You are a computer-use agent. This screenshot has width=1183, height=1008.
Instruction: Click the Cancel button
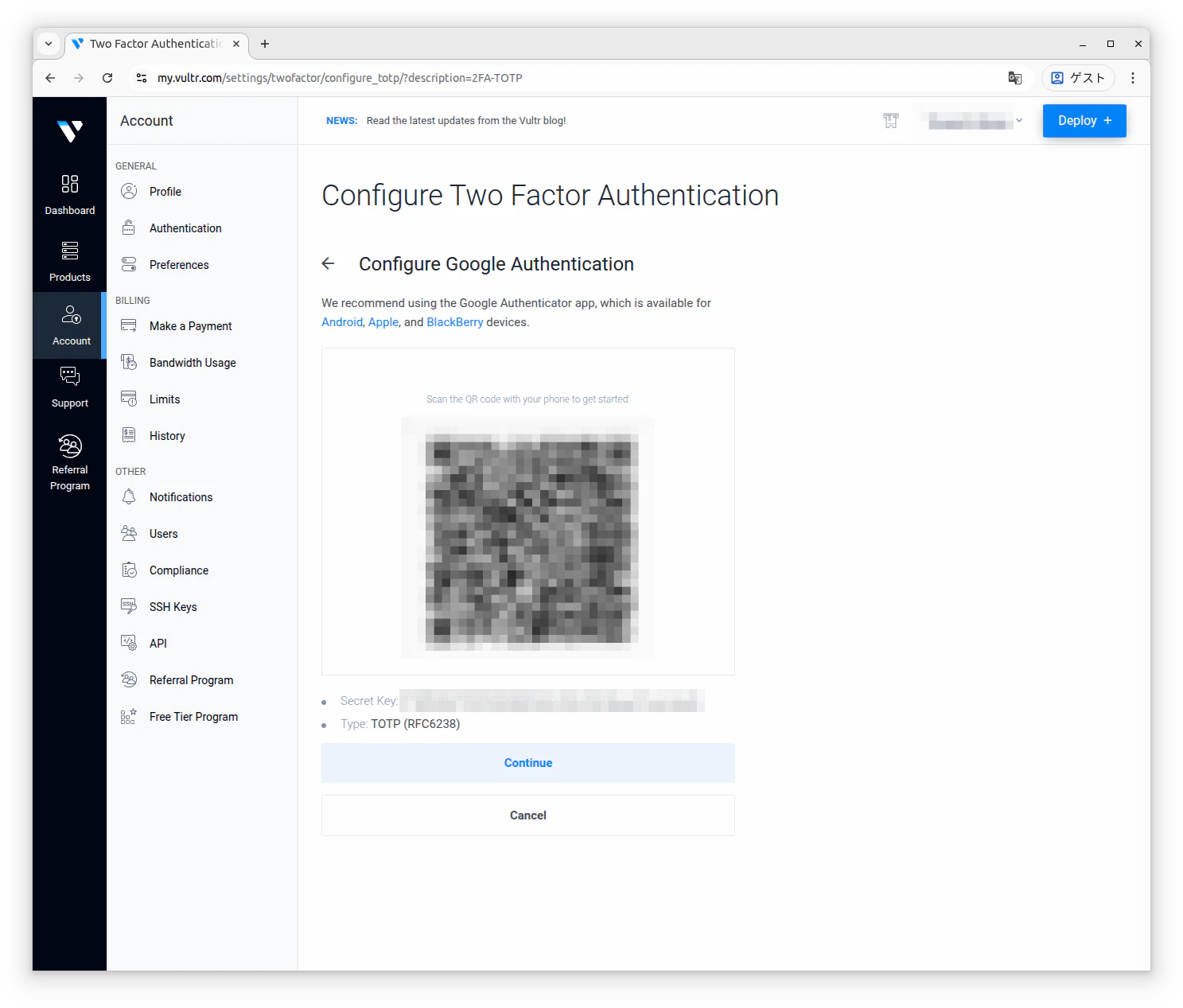point(528,815)
